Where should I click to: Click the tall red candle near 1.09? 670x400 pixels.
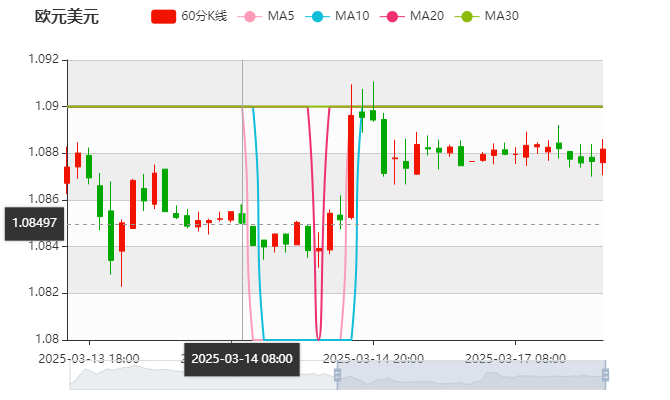click(351, 165)
